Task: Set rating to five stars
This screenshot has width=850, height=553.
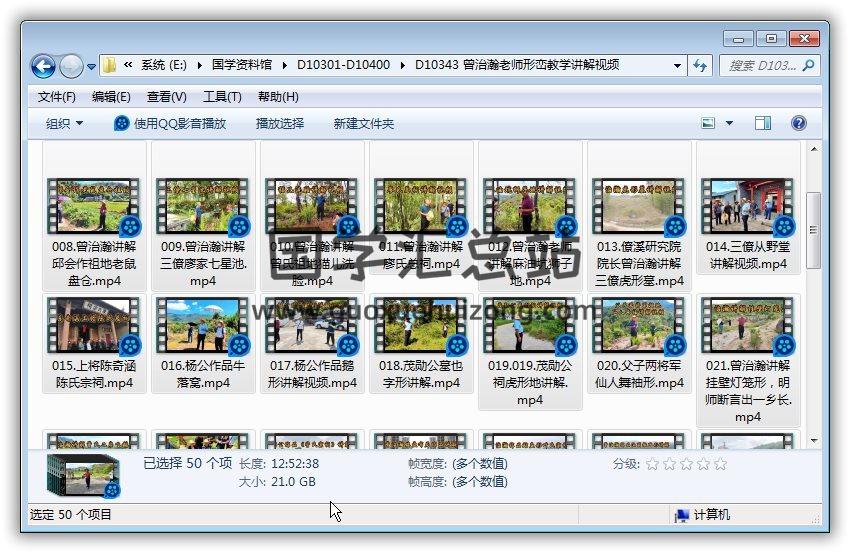Action: pyautogui.click(x=720, y=464)
